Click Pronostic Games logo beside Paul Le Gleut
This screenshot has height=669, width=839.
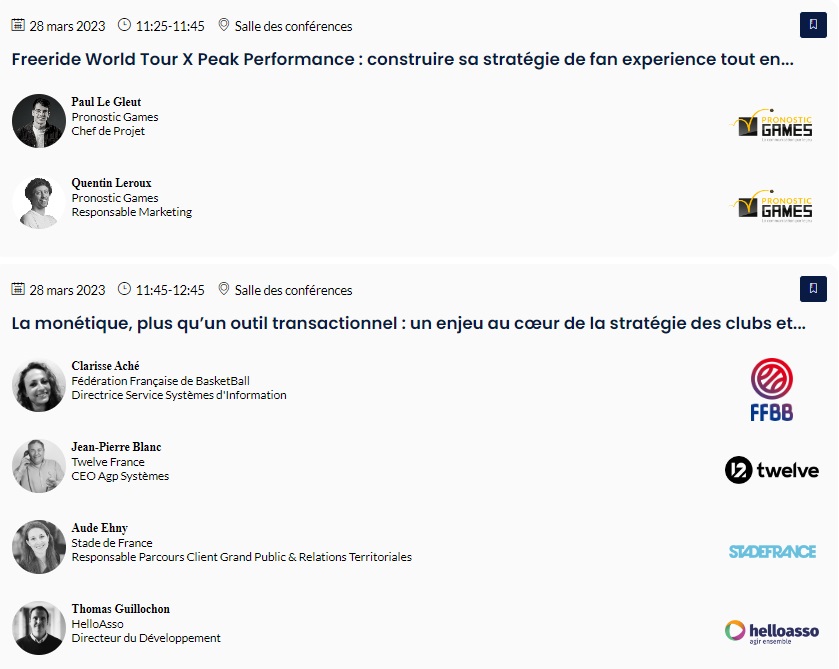tap(771, 124)
